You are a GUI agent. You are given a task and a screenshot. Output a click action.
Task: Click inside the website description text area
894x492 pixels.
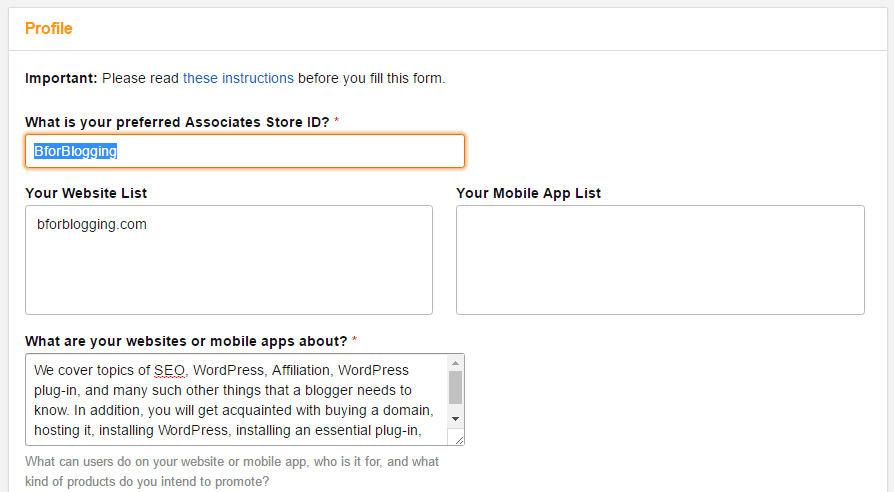click(x=237, y=400)
